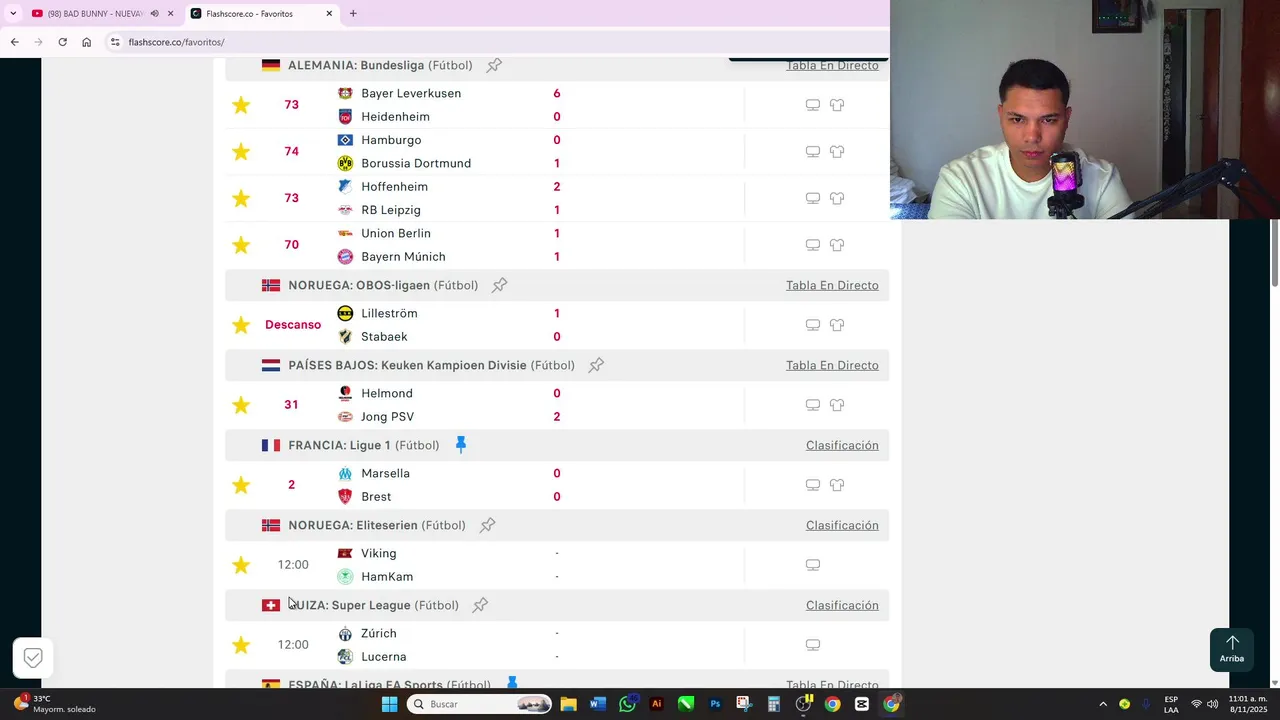Open lineup shirt icon for Leverkusen match
Image resolution: width=1280 pixels, height=720 pixels.
[x=837, y=105]
